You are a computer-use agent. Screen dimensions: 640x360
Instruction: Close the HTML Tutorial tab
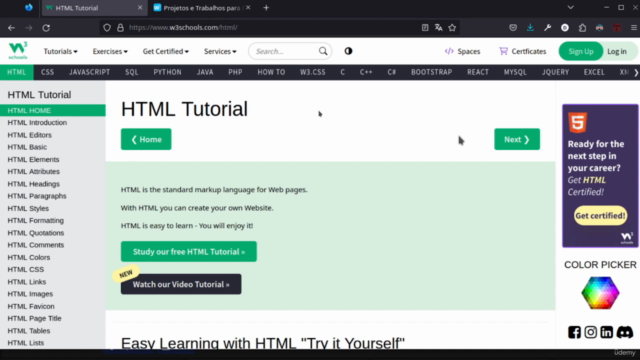click(x=140, y=8)
